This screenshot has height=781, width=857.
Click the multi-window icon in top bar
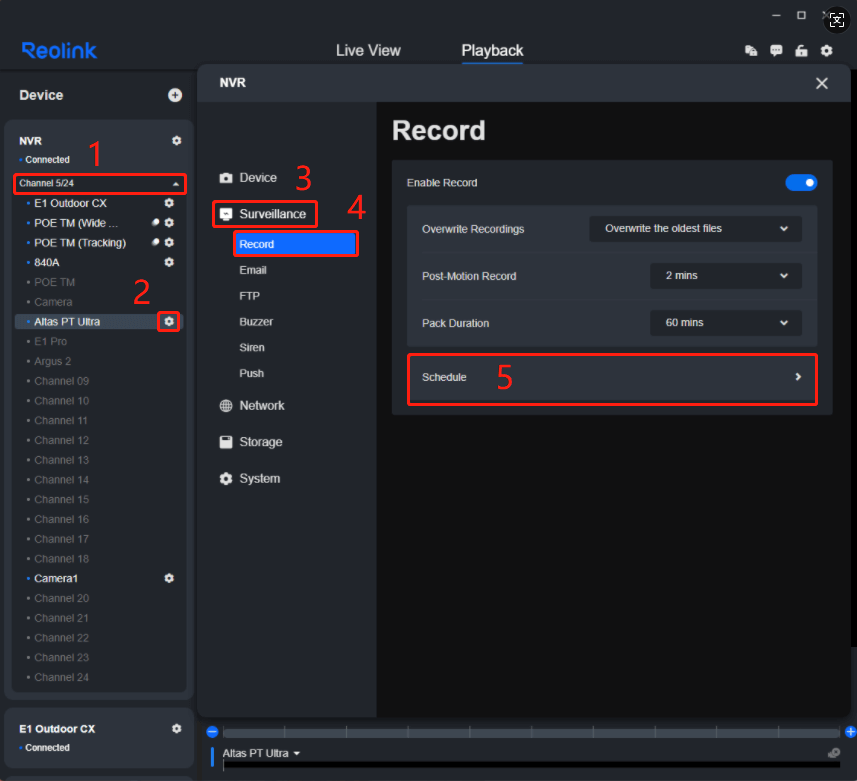pyautogui.click(x=751, y=51)
